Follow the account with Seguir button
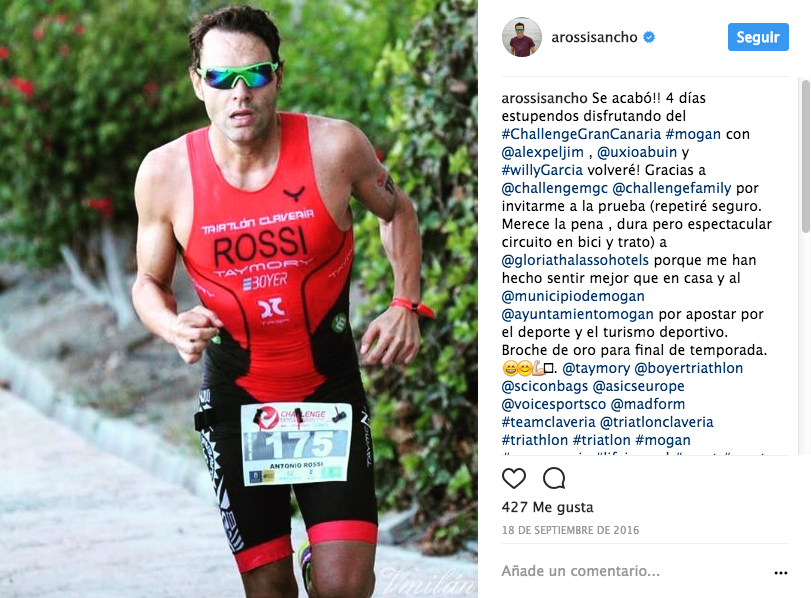 point(758,37)
